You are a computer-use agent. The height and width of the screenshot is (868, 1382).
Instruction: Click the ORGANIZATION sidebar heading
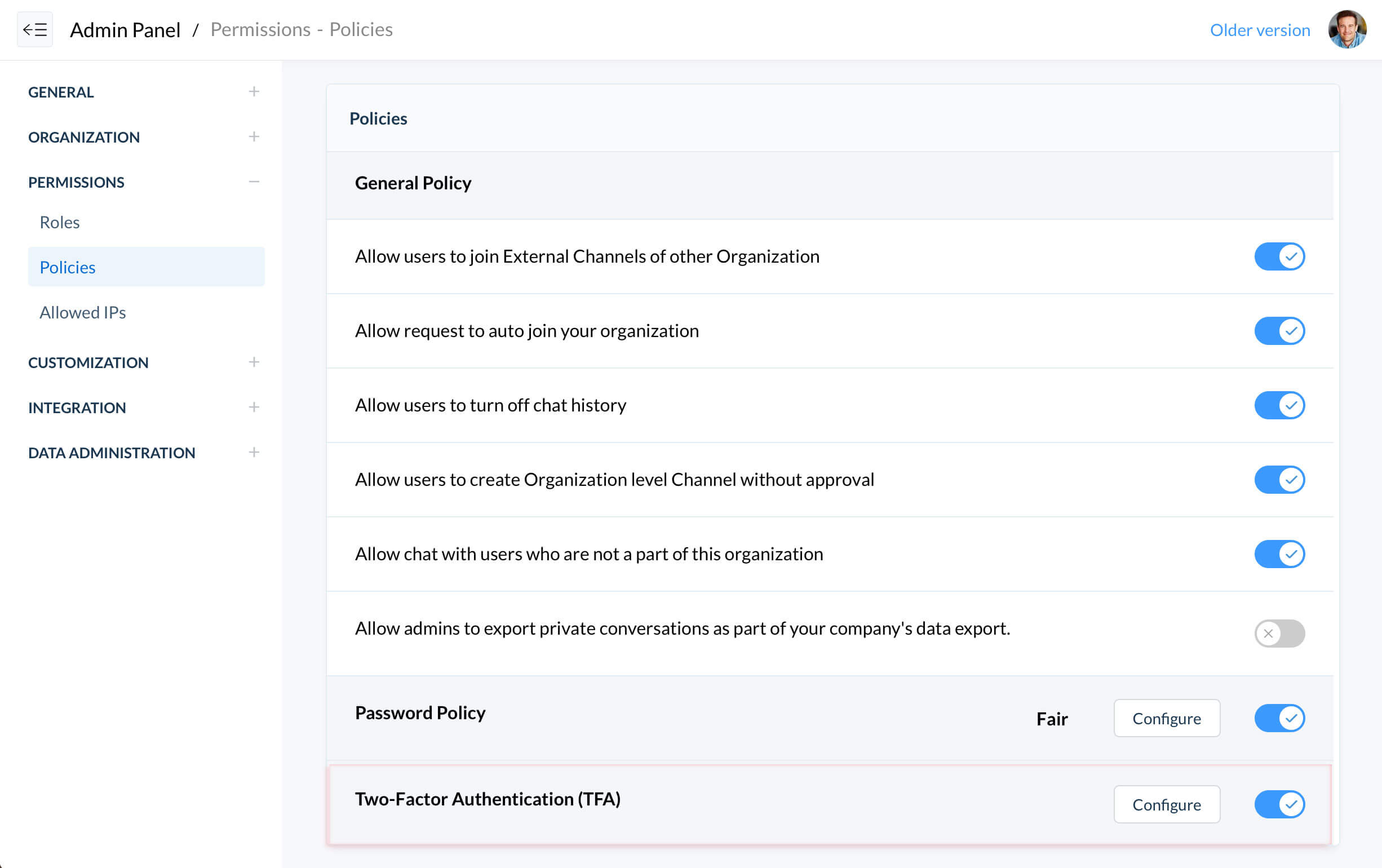pyautogui.click(x=84, y=137)
